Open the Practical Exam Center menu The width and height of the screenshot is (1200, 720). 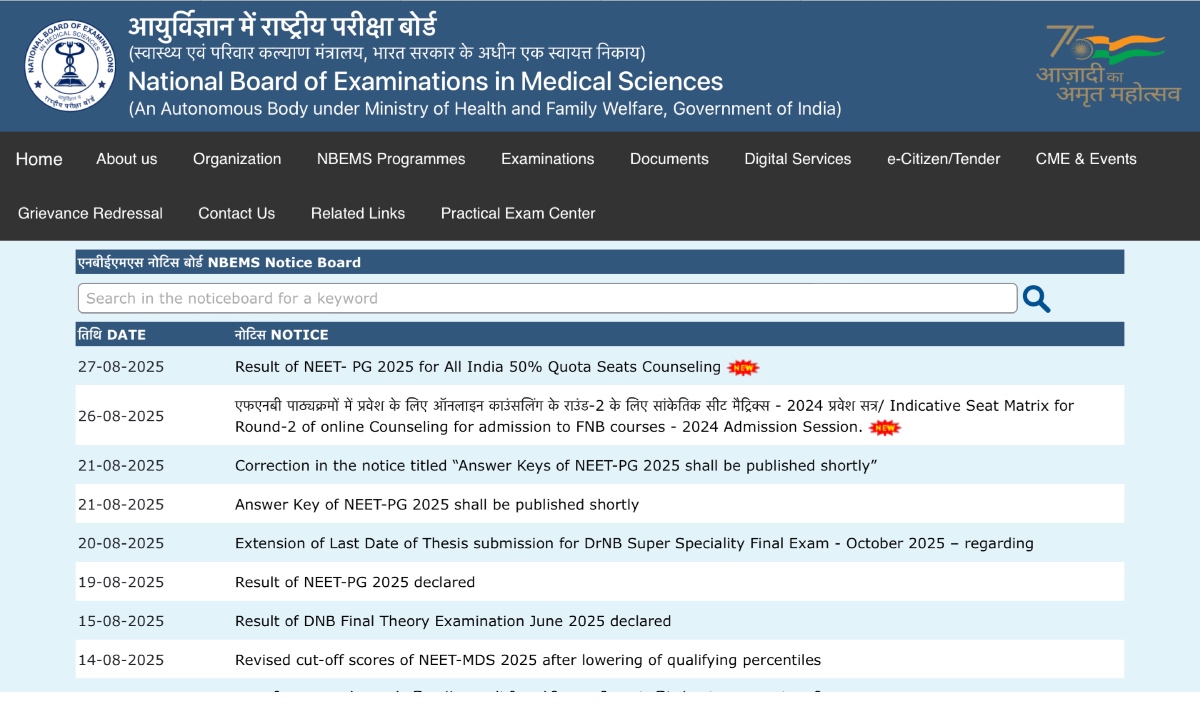[x=518, y=213]
